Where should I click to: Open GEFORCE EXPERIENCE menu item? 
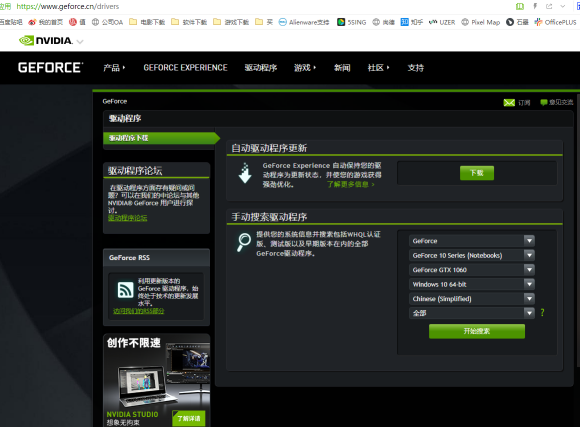(x=185, y=68)
